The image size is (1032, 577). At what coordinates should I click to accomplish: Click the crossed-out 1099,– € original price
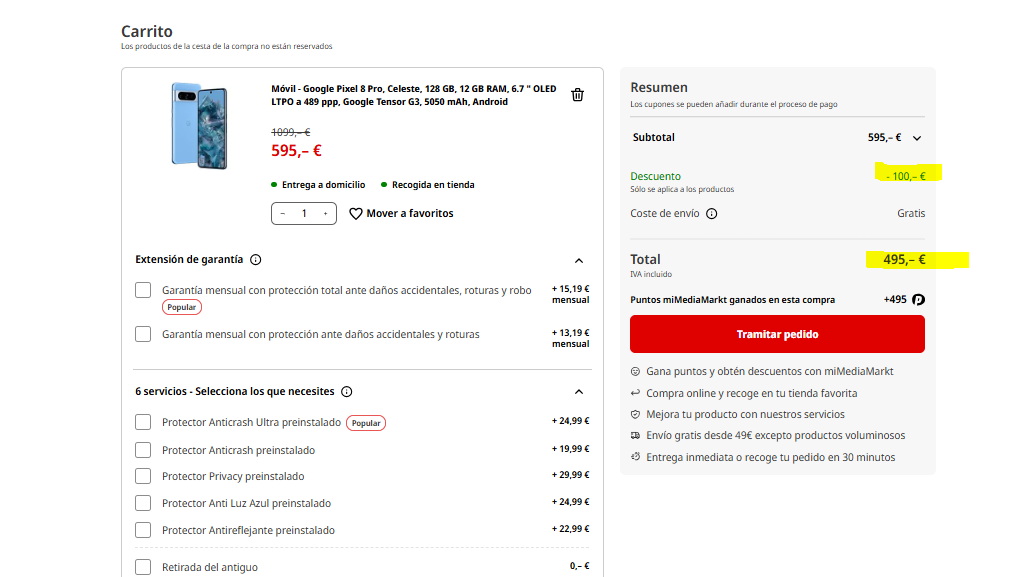pos(290,132)
